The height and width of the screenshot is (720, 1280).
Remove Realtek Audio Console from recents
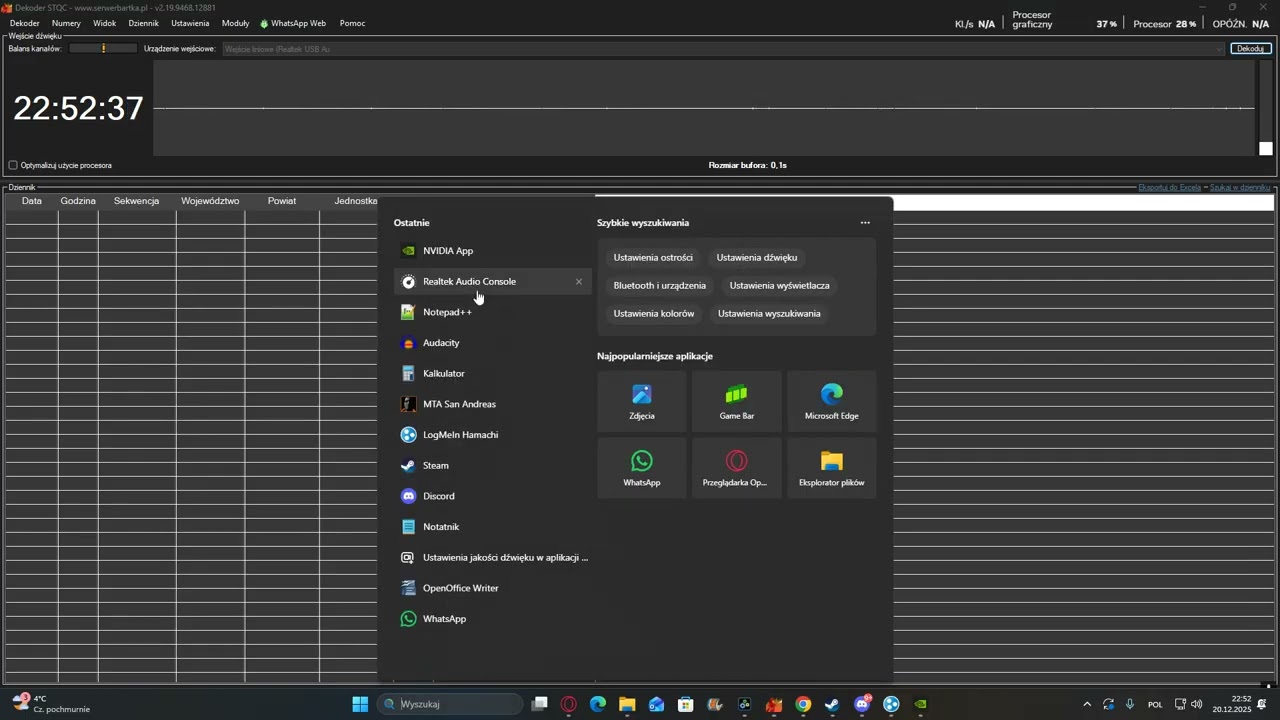(579, 282)
